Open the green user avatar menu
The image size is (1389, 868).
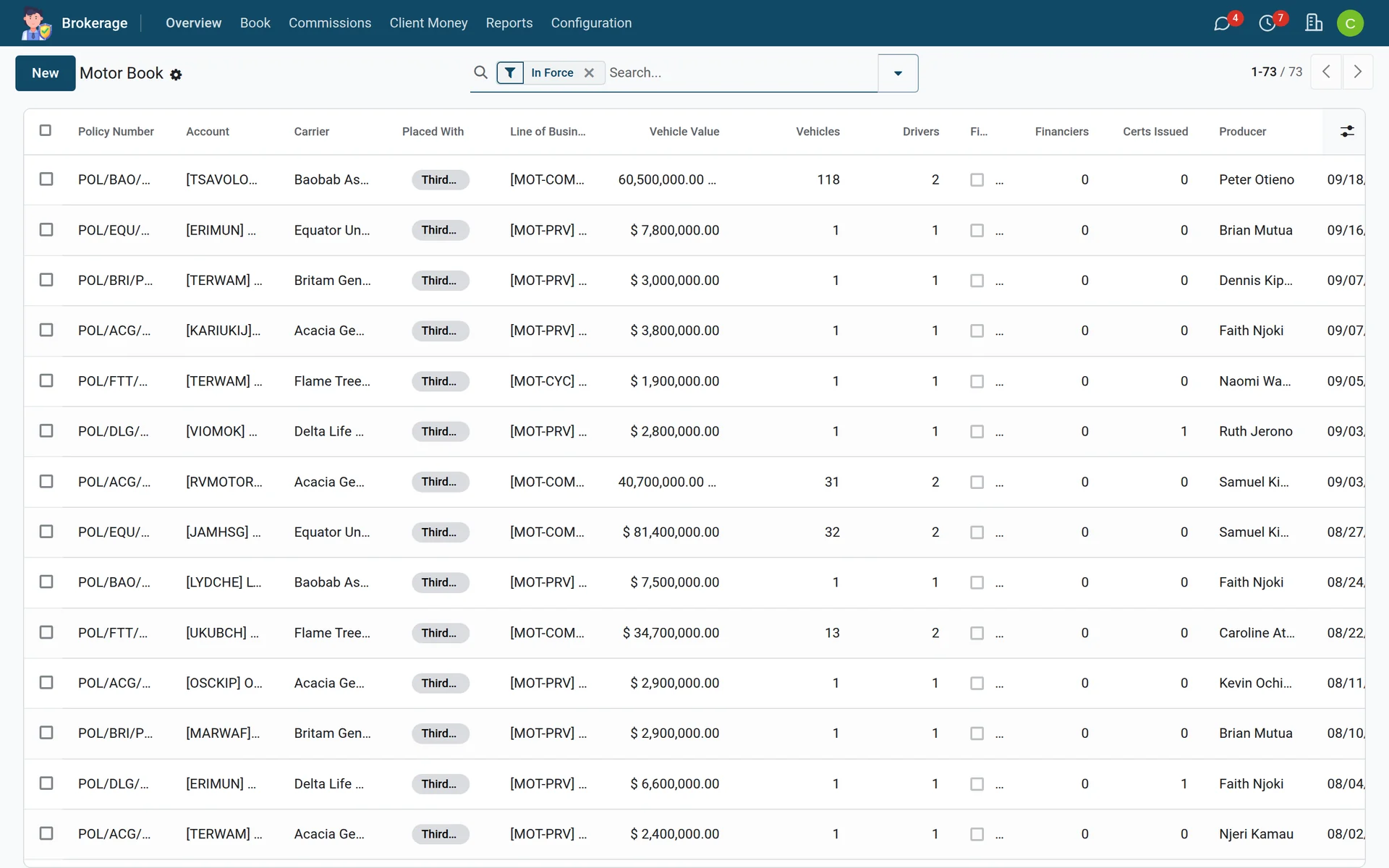click(1350, 23)
